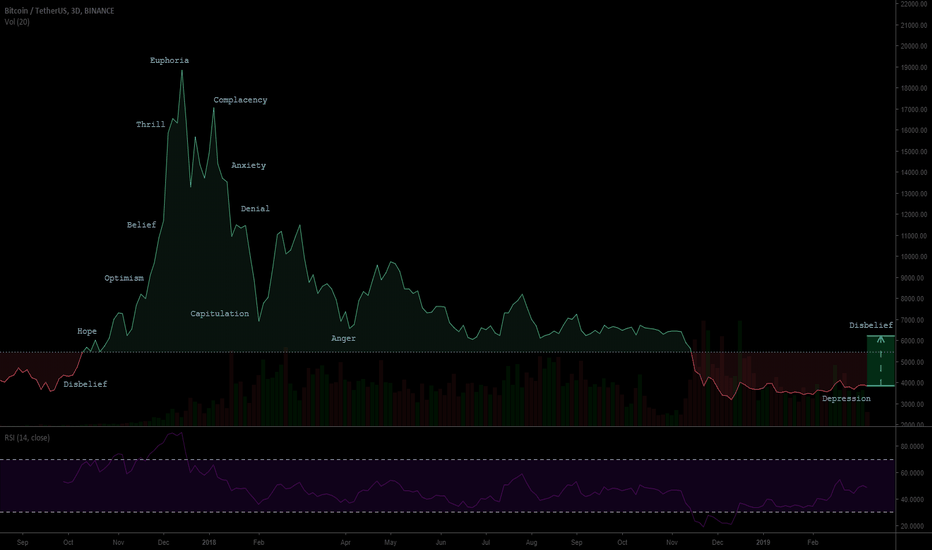This screenshot has height=550, width=932.
Task: Click the Bitcoin / TetherUS chart title
Action: pos(59,11)
